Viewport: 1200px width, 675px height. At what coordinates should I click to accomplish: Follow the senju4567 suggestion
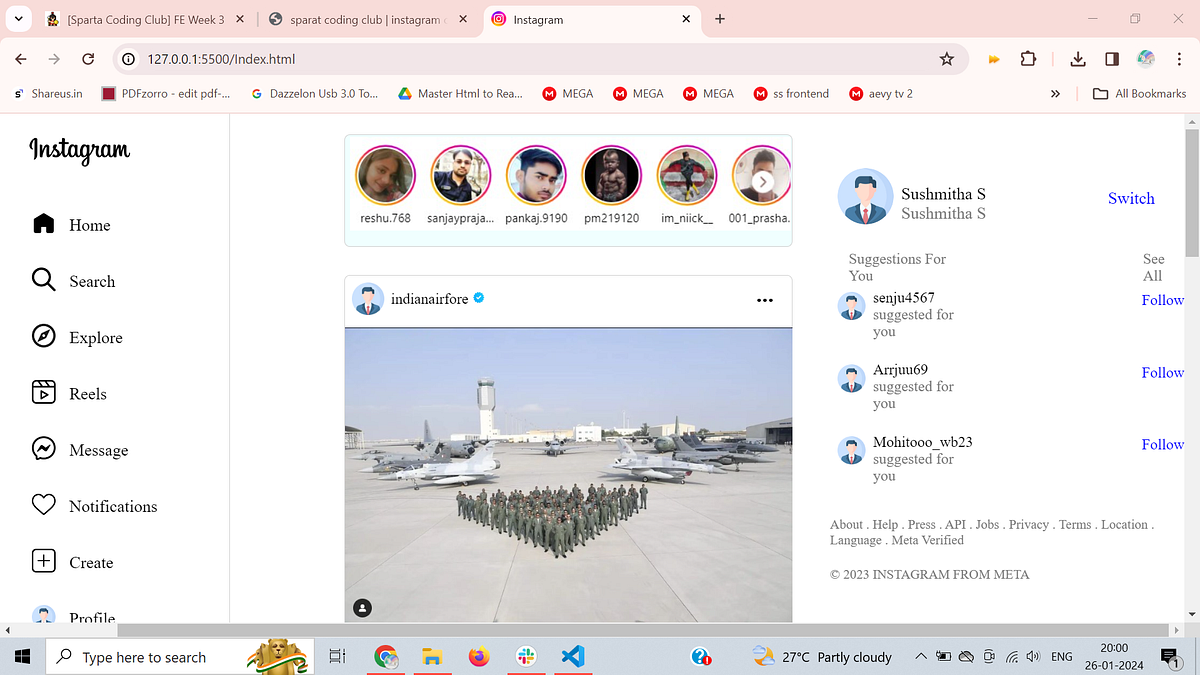(x=1162, y=299)
